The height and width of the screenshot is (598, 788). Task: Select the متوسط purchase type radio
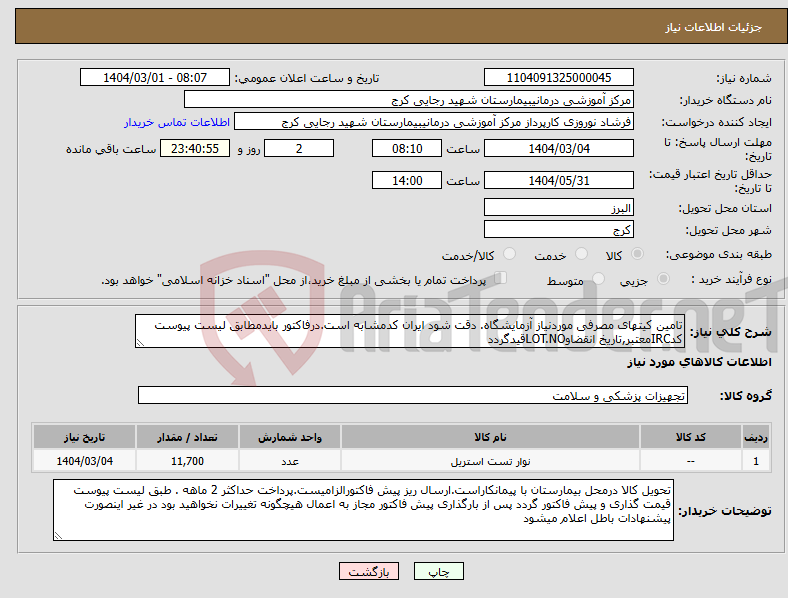pos(599,279)
